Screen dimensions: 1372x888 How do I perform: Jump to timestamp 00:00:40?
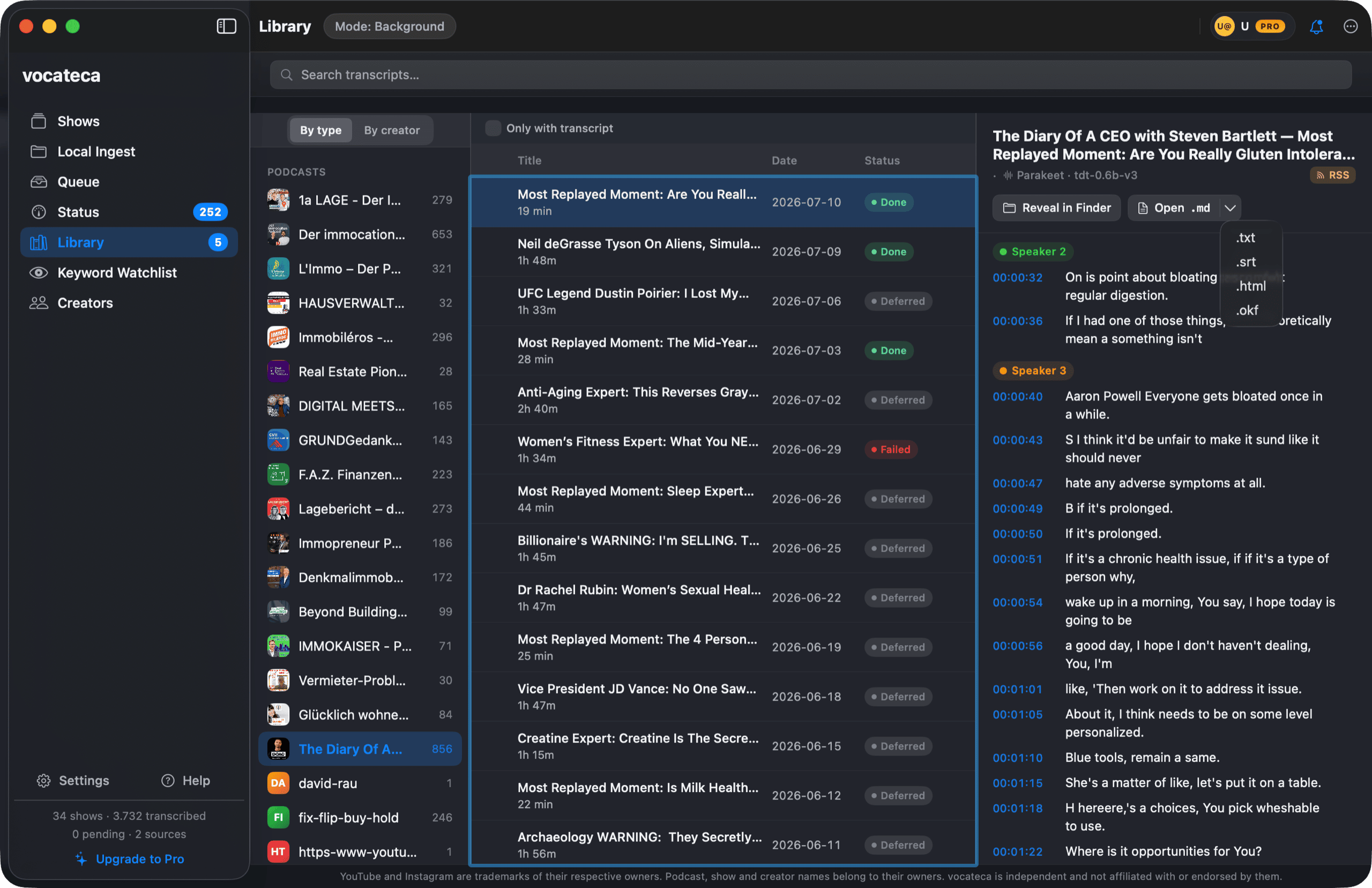[1017, 397]
